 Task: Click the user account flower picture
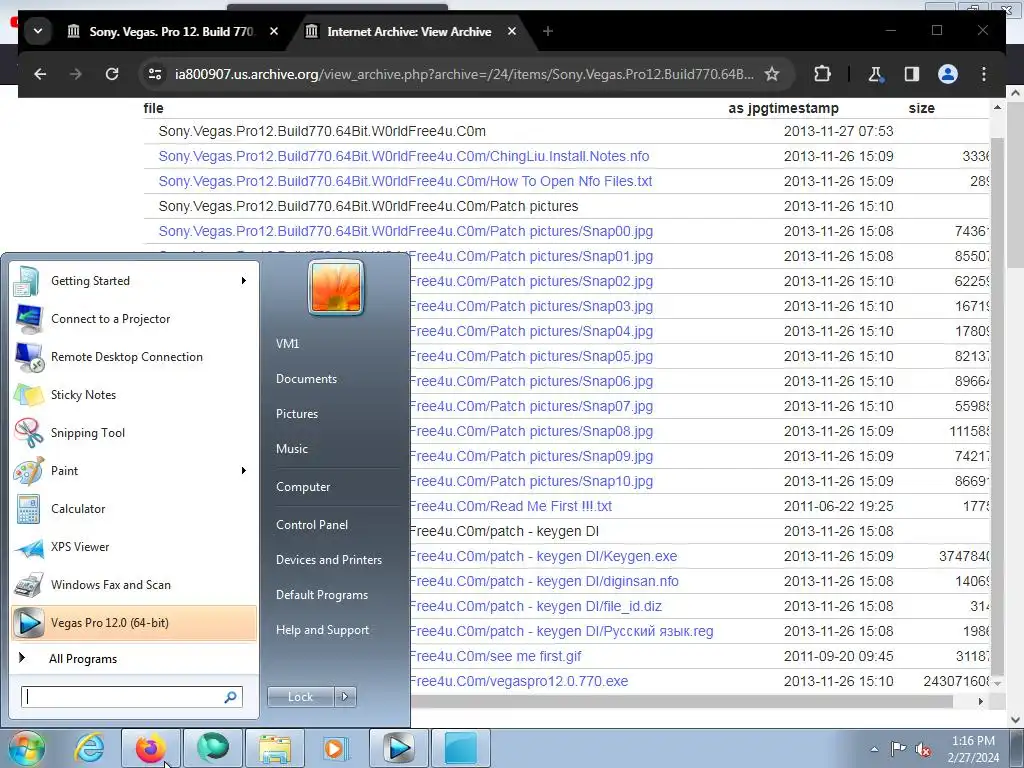click(336, 287)
